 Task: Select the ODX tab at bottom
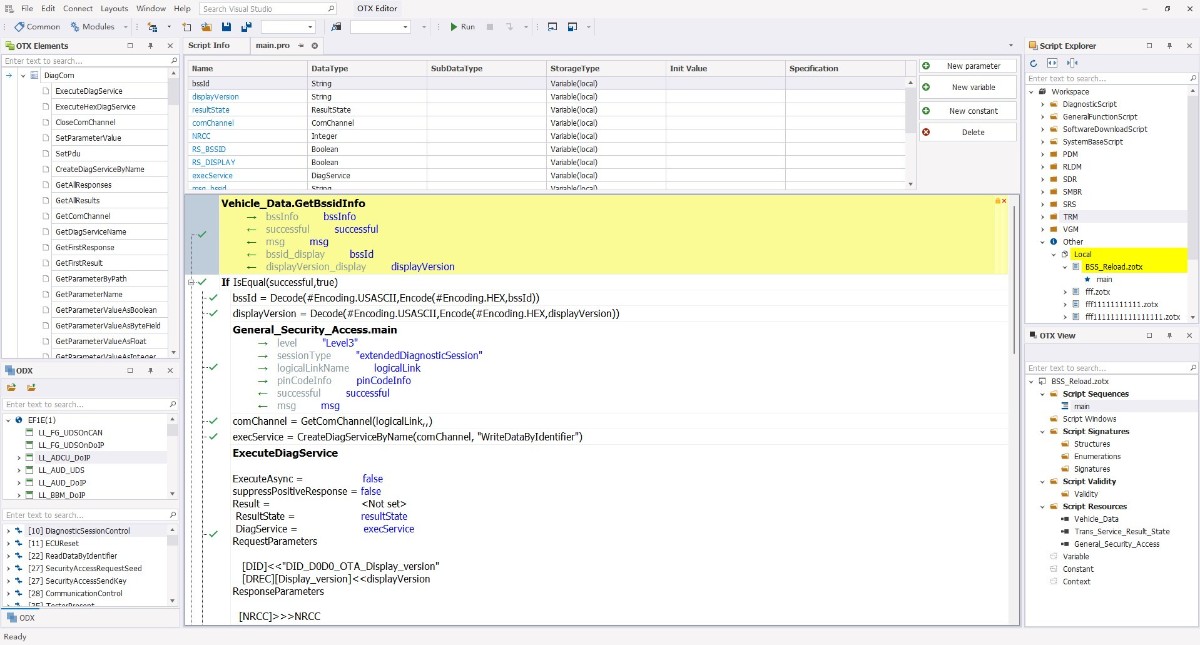point(20,618)
